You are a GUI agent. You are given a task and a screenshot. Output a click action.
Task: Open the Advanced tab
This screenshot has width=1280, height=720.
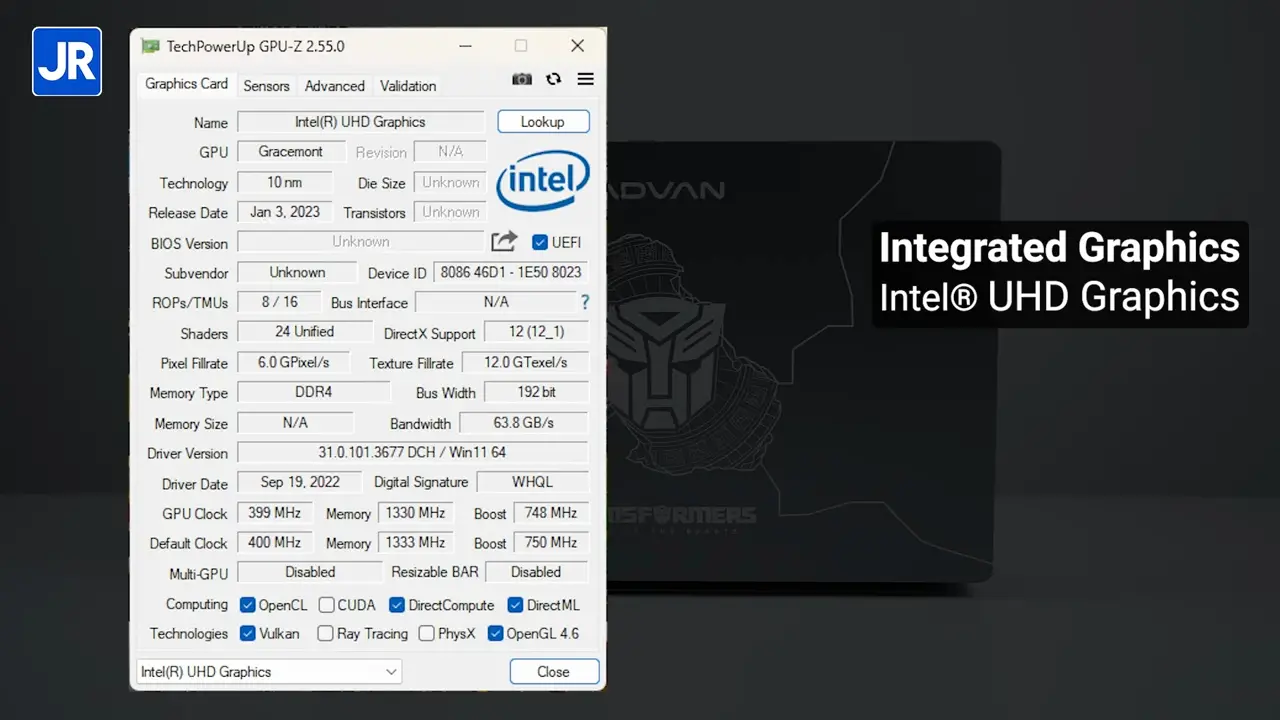335,86
